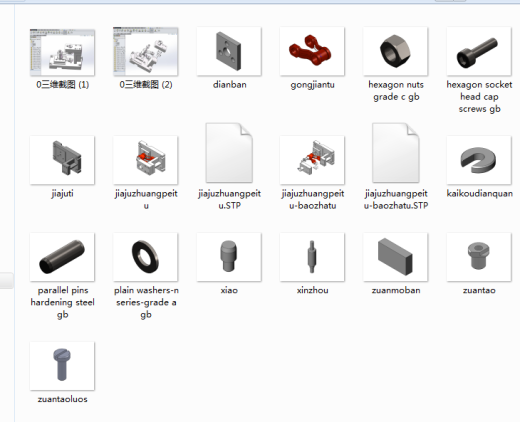Select the red gongjiantu part icon

pyautogui.click(x=312, y=52)
